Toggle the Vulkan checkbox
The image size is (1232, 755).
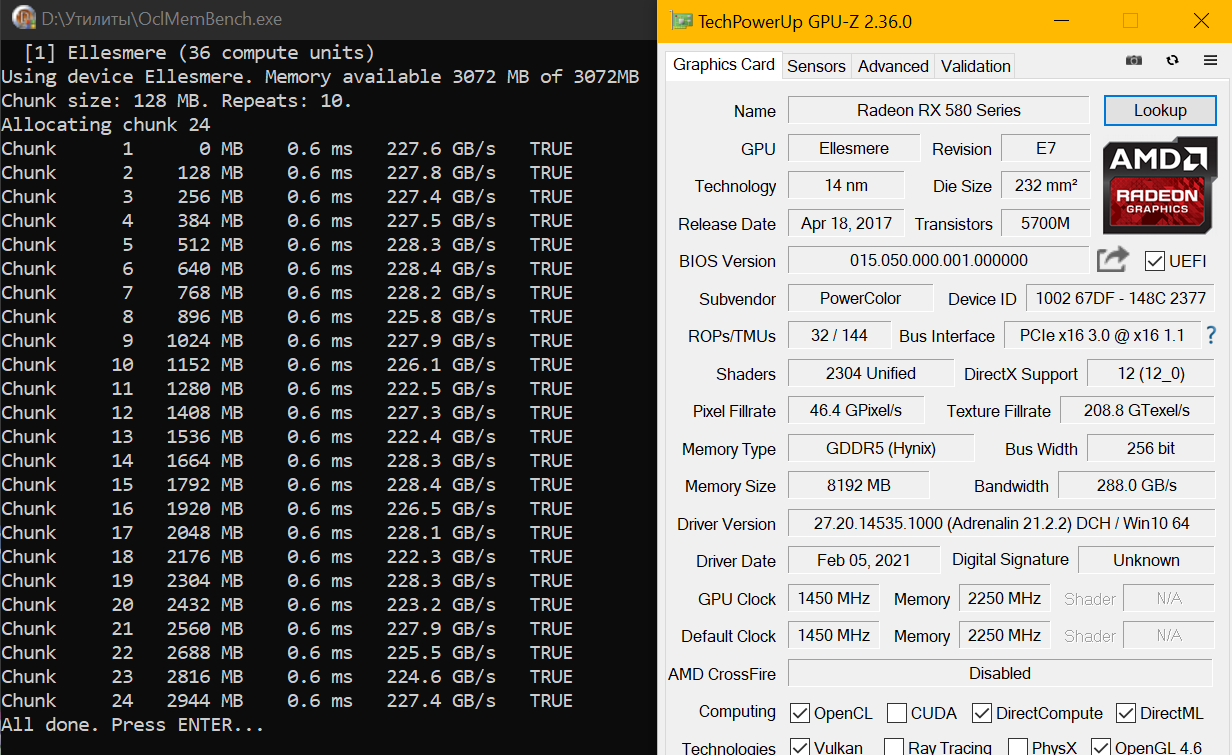point(800,747)
